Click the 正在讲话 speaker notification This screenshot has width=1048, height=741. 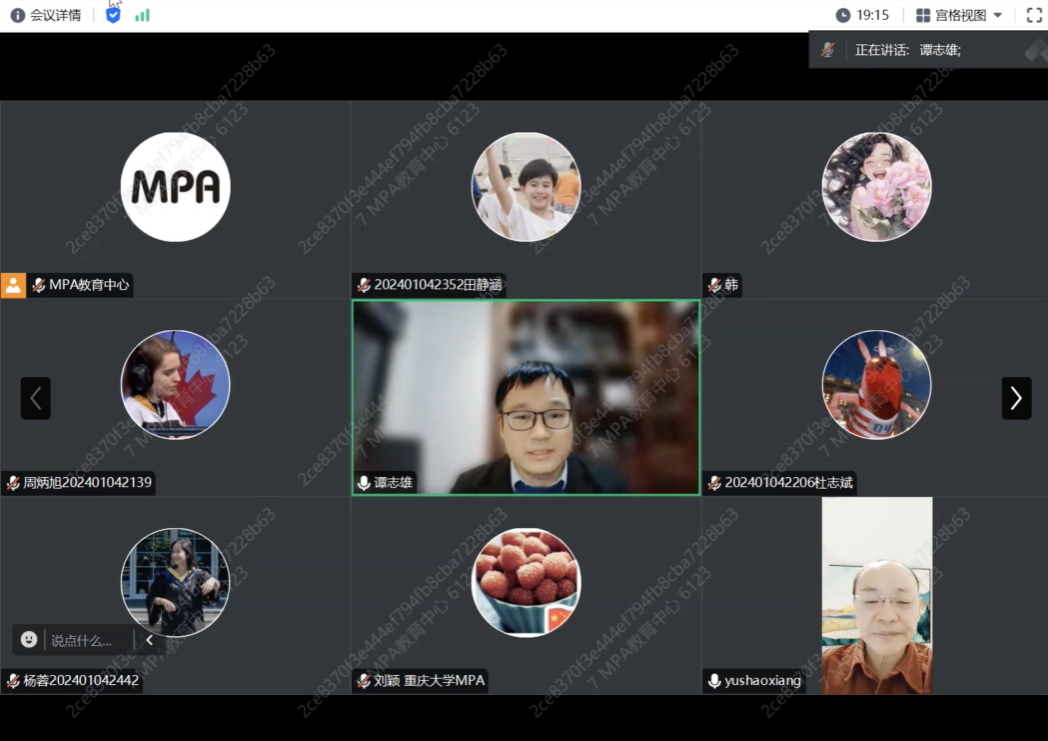pos(907,50)
